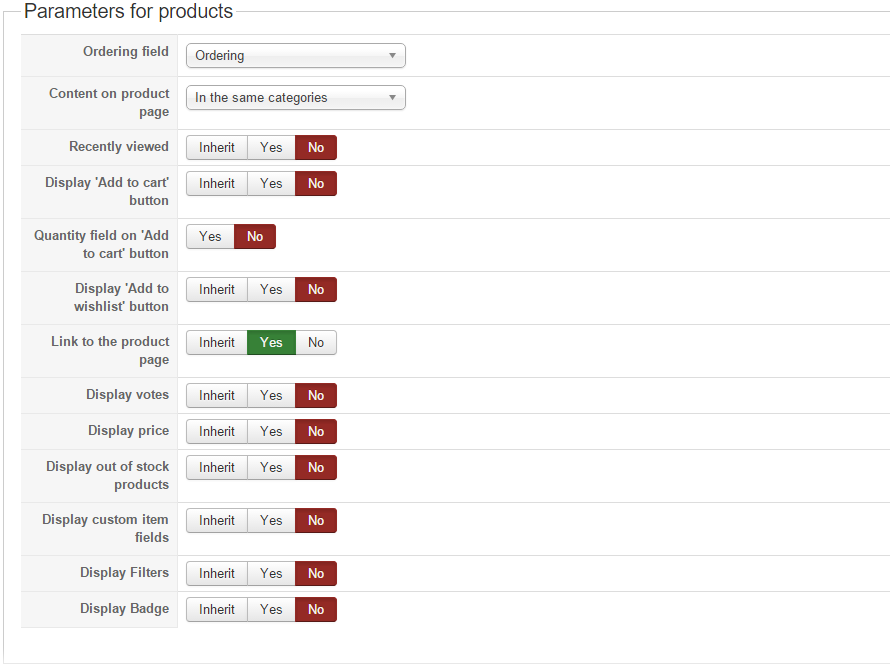Set Quantity field on 'Add to cart' to Yes
This screenshot has height=664, width=890.
[210, 237]
